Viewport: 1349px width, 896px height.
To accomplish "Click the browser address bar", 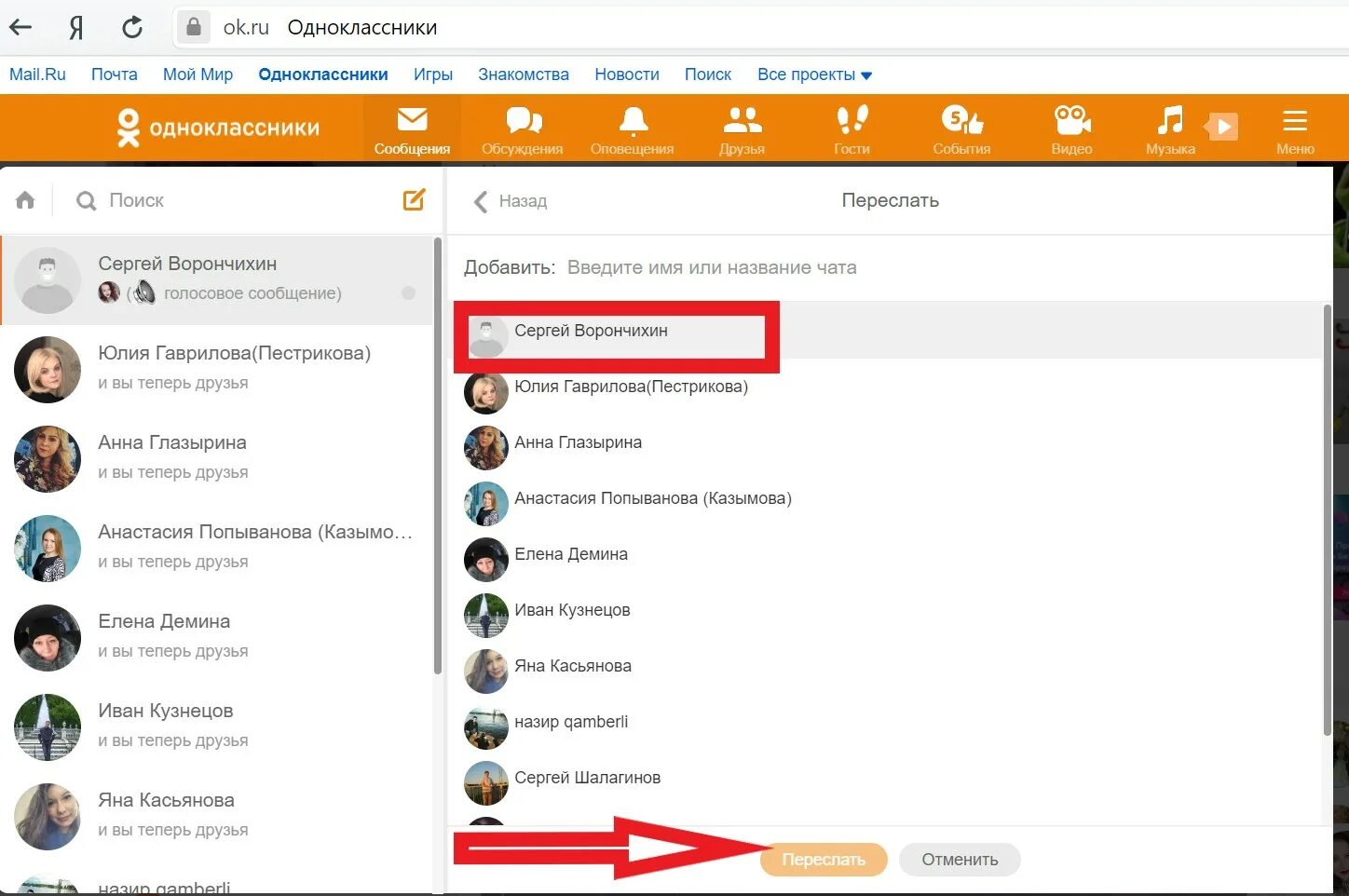I will 759,27.
